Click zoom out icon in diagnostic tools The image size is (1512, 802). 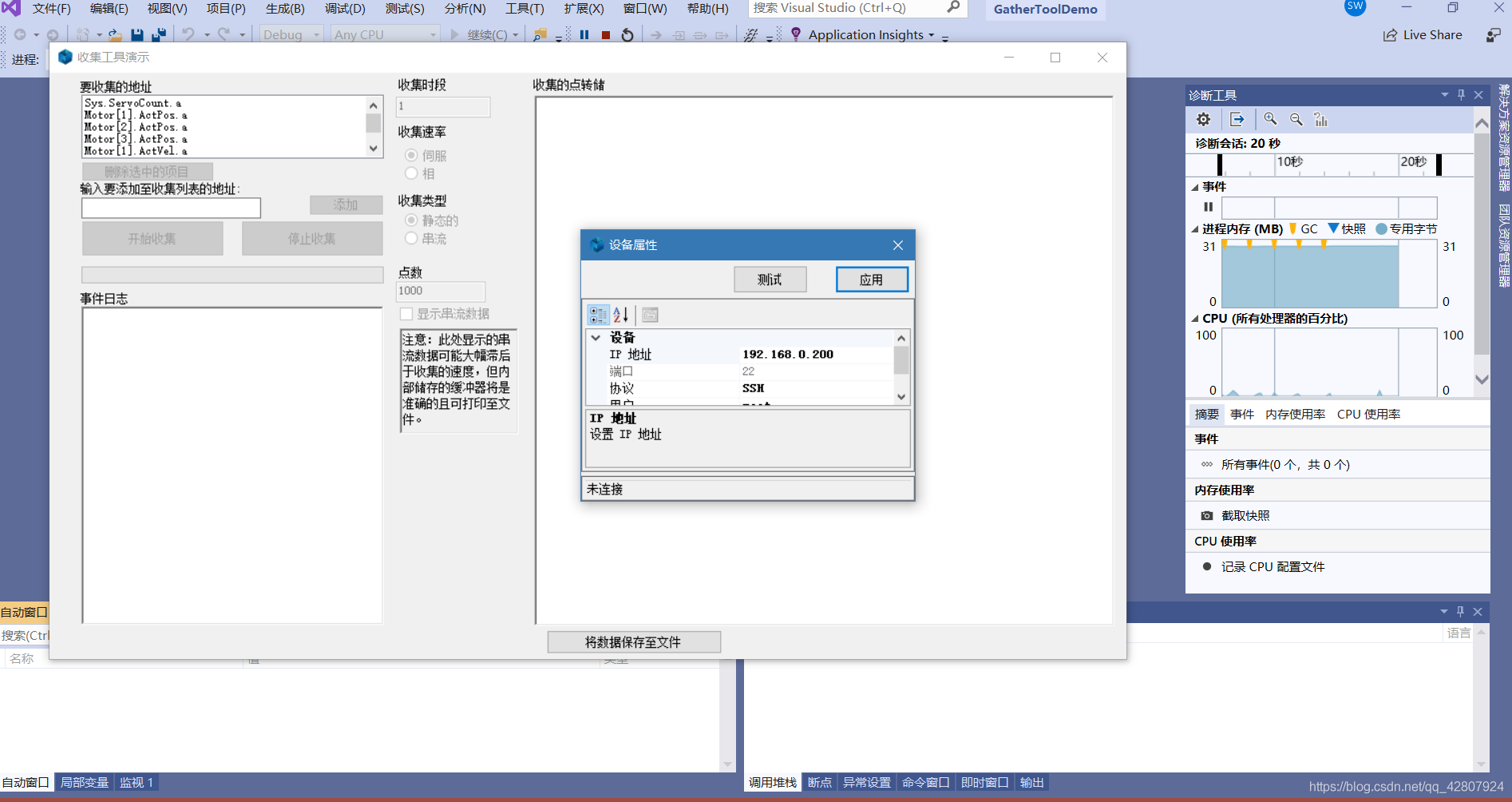(1296, 120)
